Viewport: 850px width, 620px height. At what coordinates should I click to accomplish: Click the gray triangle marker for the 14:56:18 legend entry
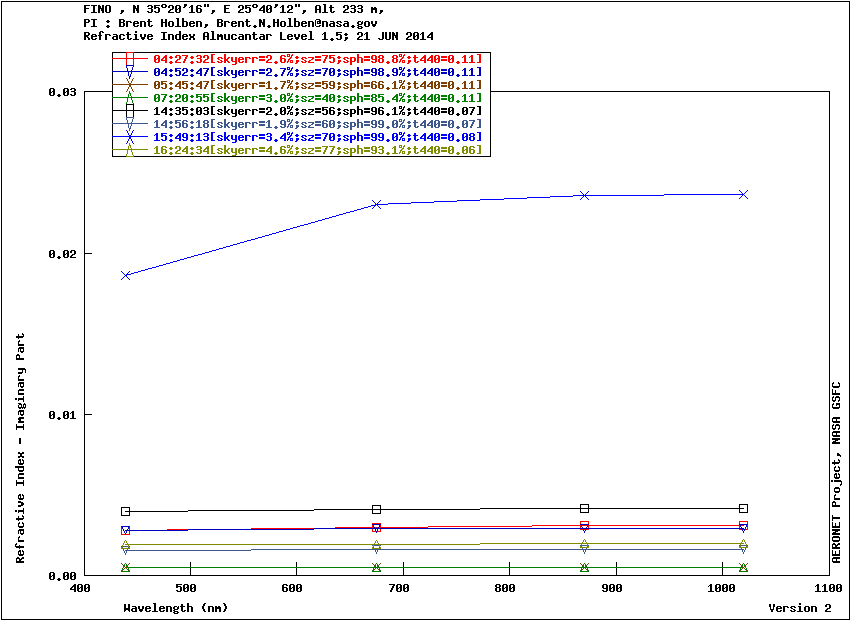point(130,124)
